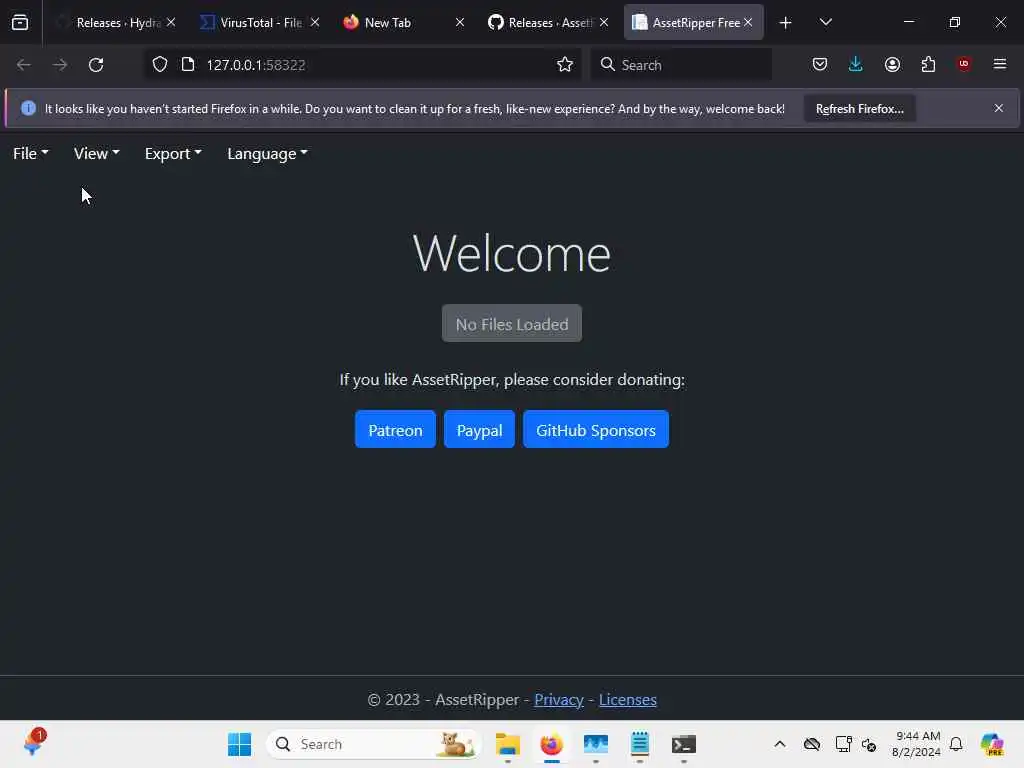Viewport: 1024px width, 768px height.
Task: Launch the Copilot preview taskbar icon
Action: click(x=992, y=744)
